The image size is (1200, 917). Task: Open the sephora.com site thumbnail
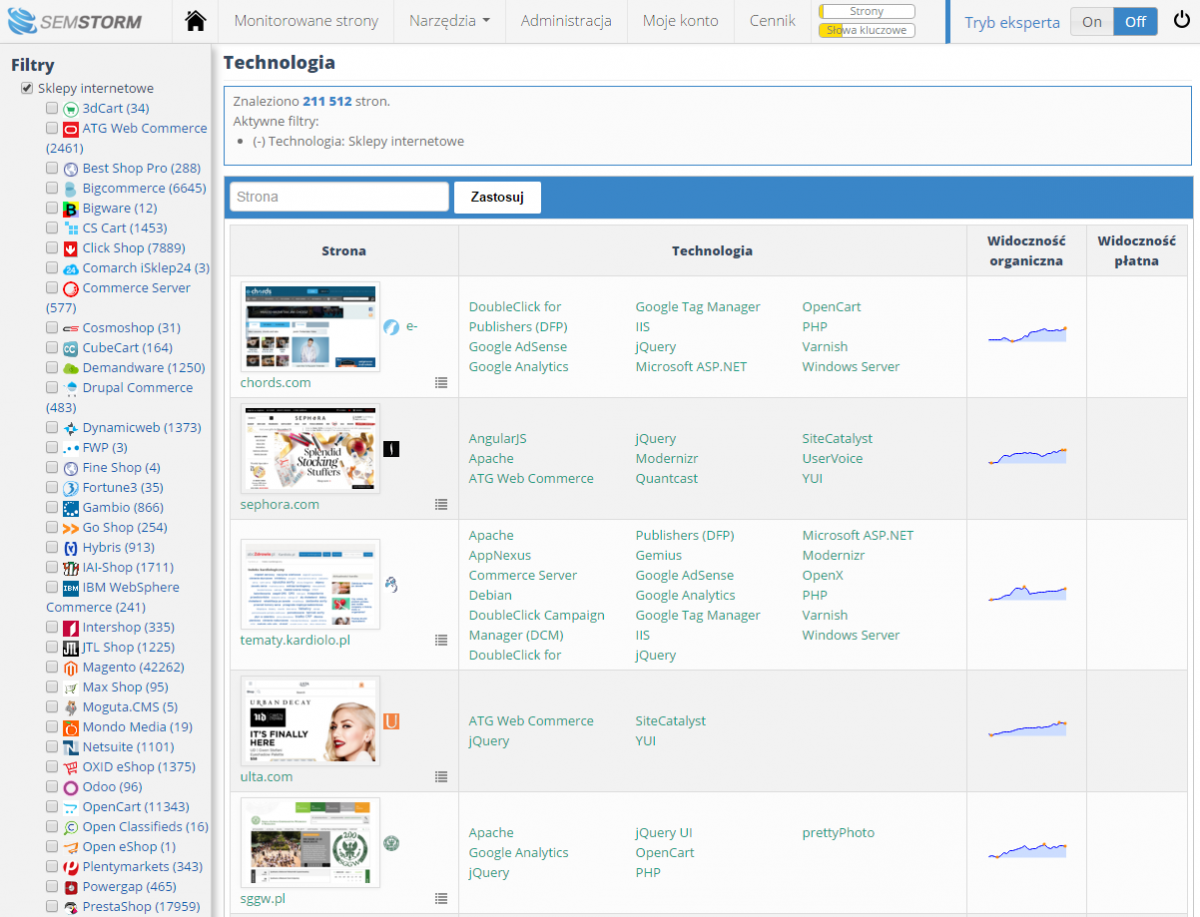(311, 449)
